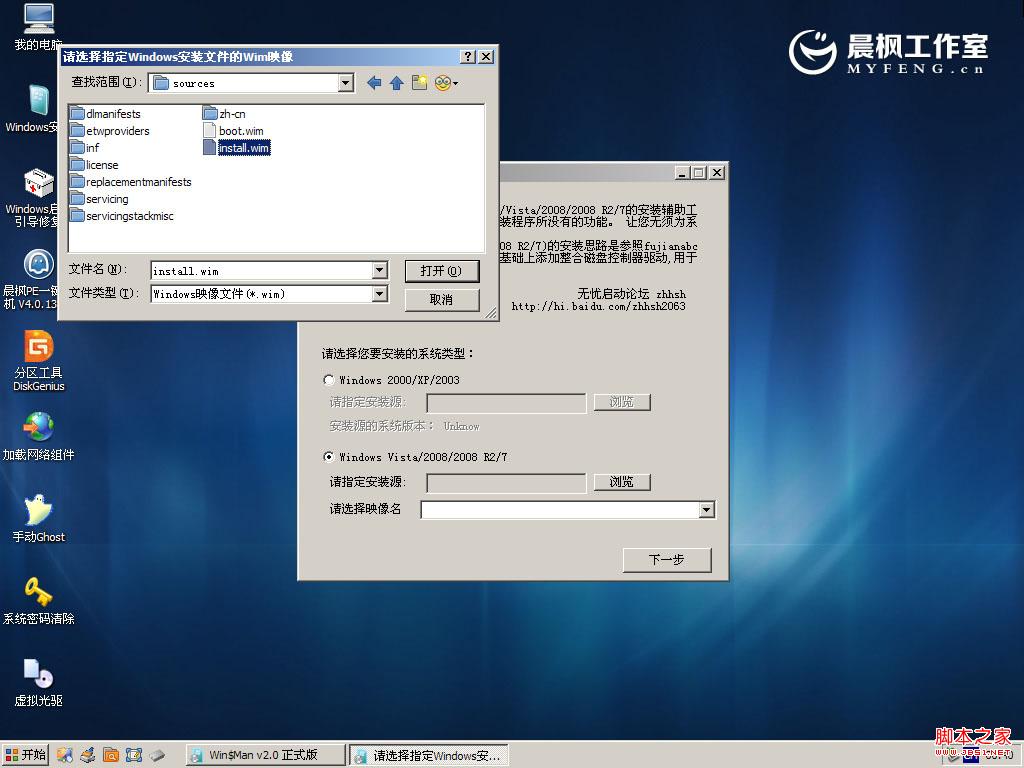Run 系统密码清除 tool

[x=38, y=593]
